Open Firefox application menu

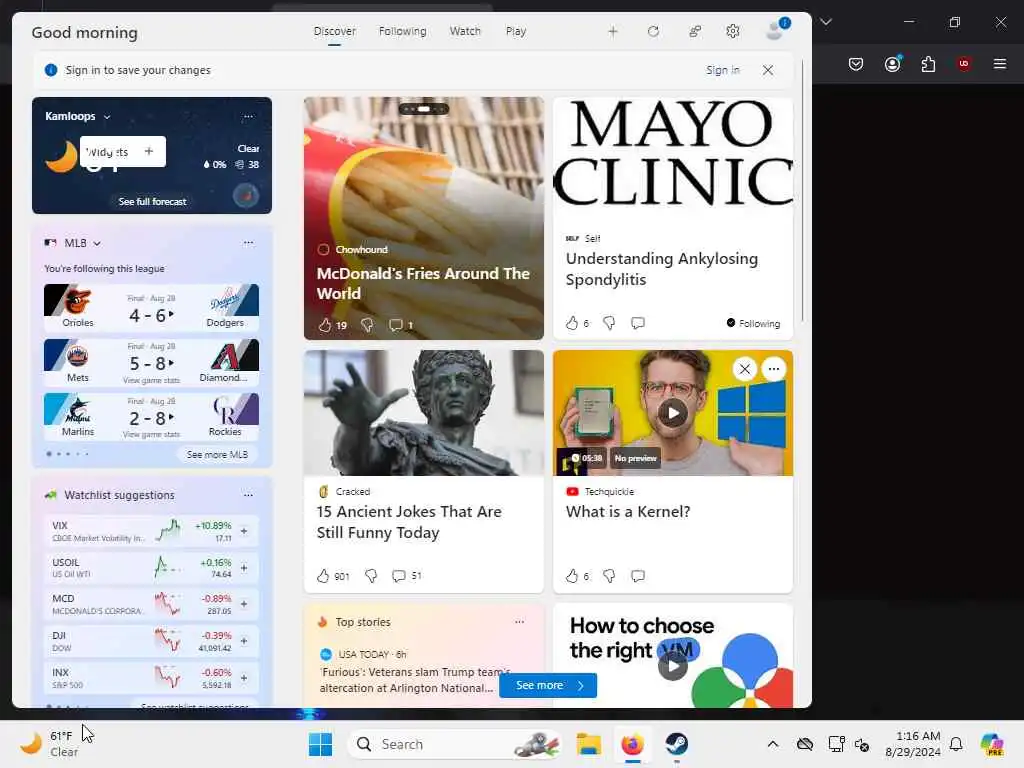point(1000,63)
